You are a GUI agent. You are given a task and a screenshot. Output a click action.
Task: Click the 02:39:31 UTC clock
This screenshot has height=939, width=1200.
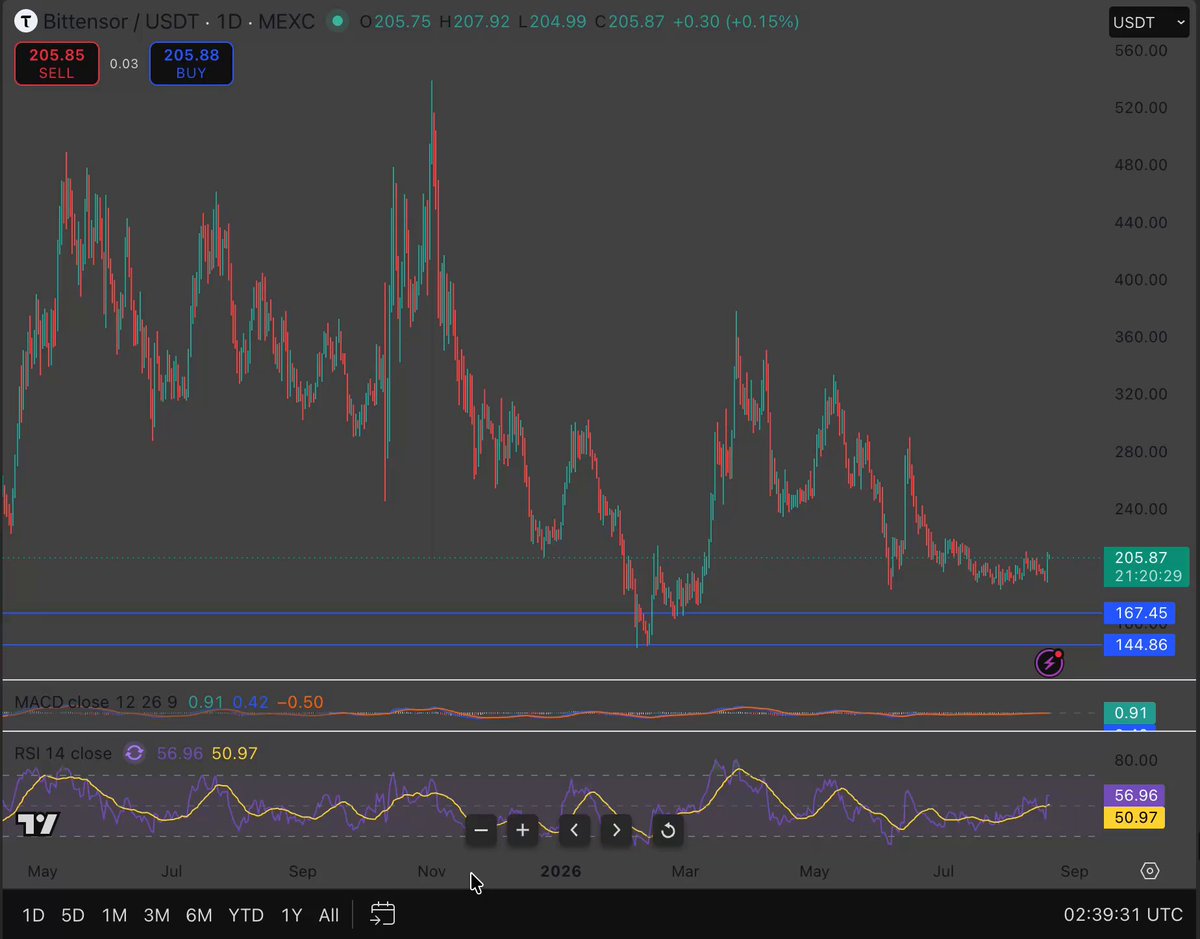pyautogui.click(x=1123, y=915)
